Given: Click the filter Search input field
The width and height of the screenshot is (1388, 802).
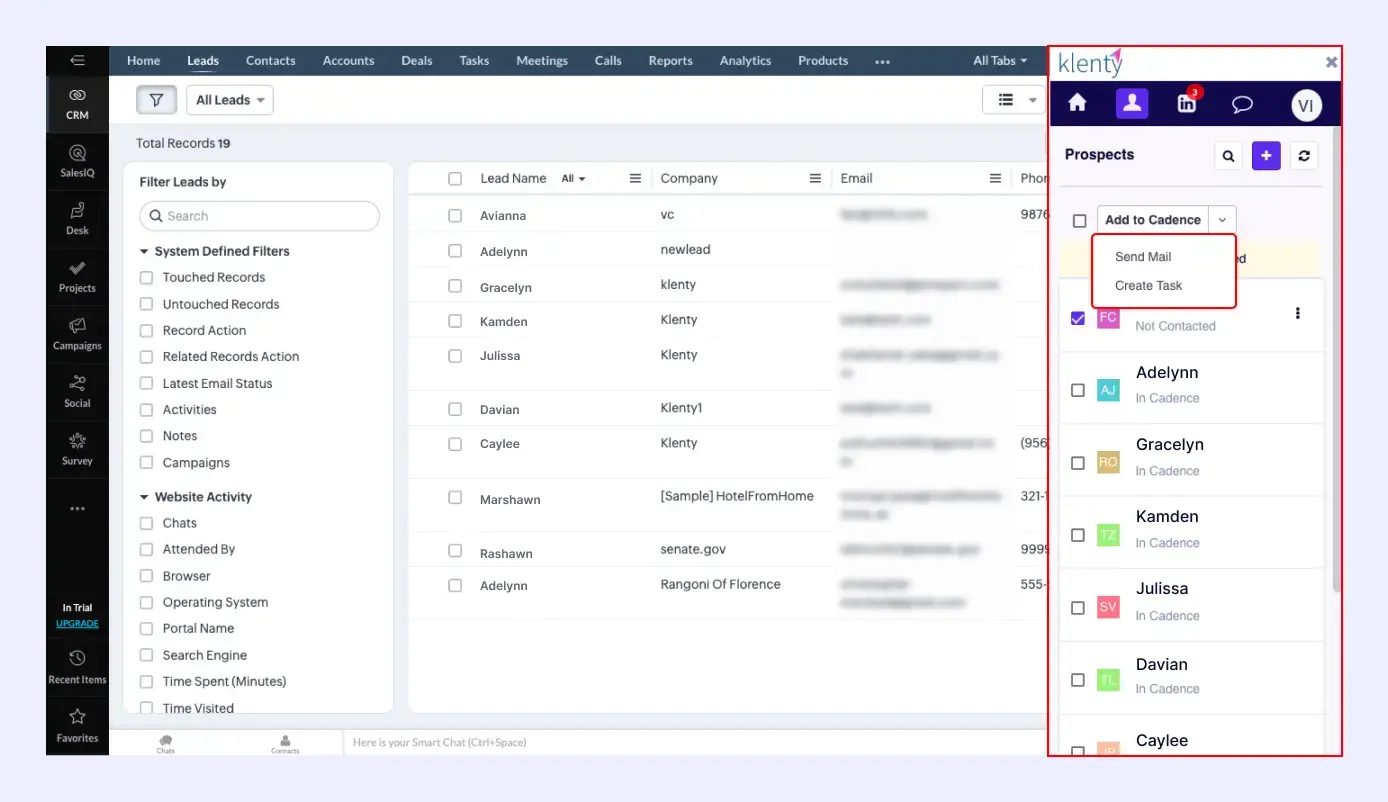Looking at the screenshot, I should 260,216.
